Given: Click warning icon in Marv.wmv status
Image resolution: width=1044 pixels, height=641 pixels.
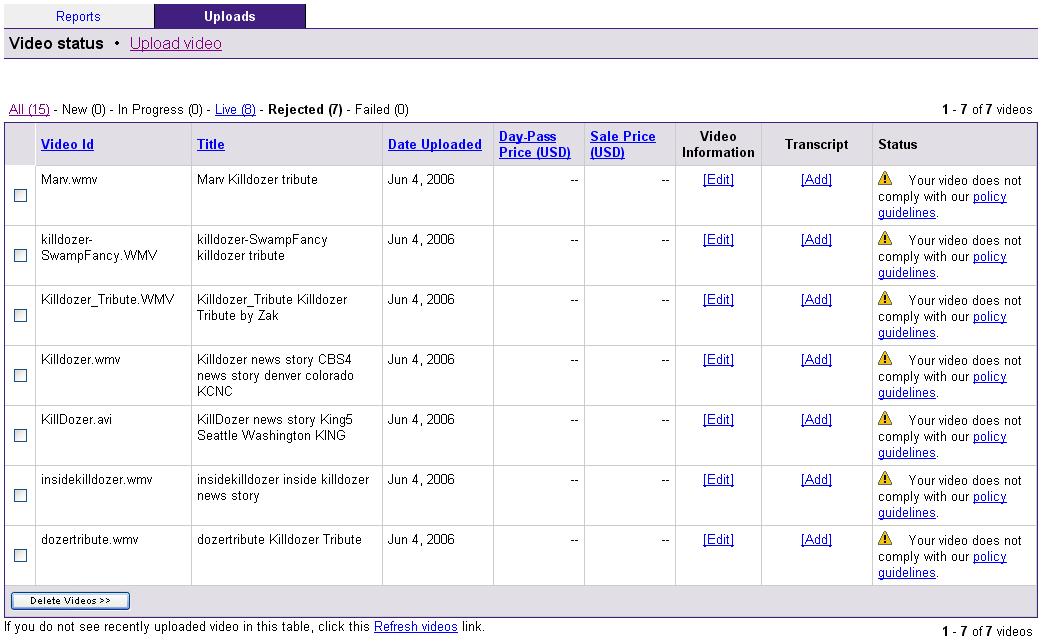Looking at the screenshot, I should click(x=885, y=179).
